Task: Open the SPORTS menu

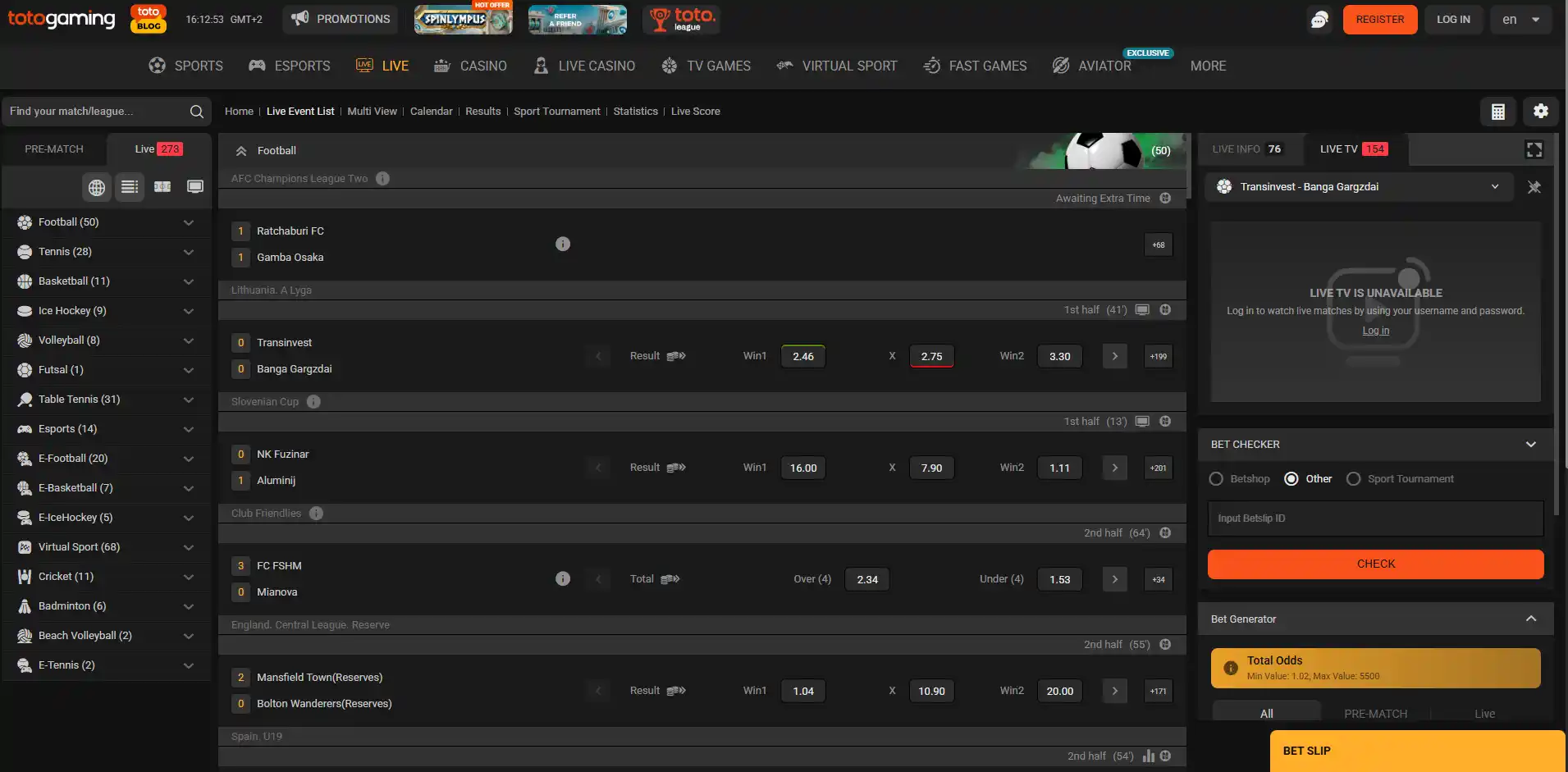Action: 185,66
